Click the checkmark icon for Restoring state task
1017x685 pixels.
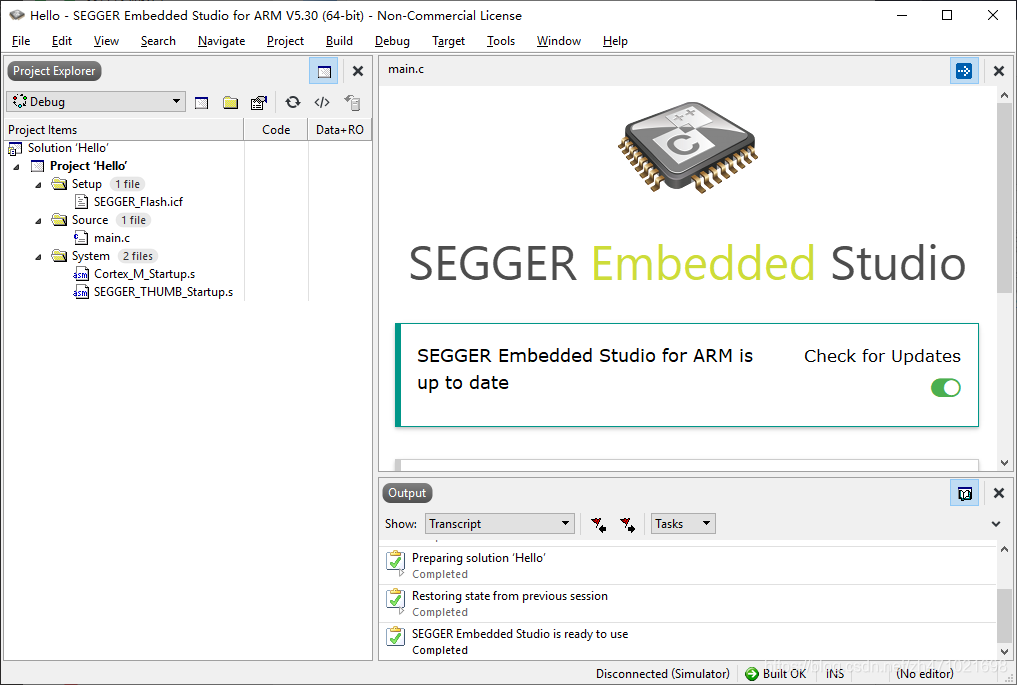coord(396,599)
